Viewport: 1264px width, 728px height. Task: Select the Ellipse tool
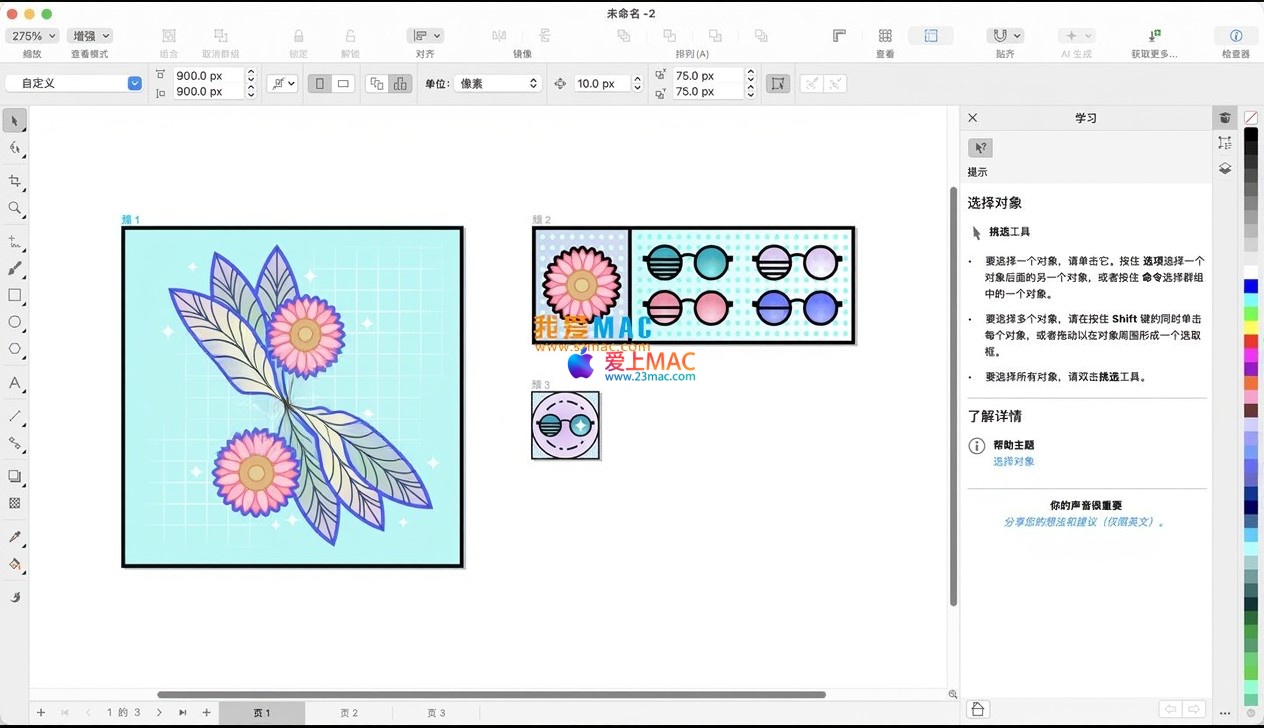(14, 322)
